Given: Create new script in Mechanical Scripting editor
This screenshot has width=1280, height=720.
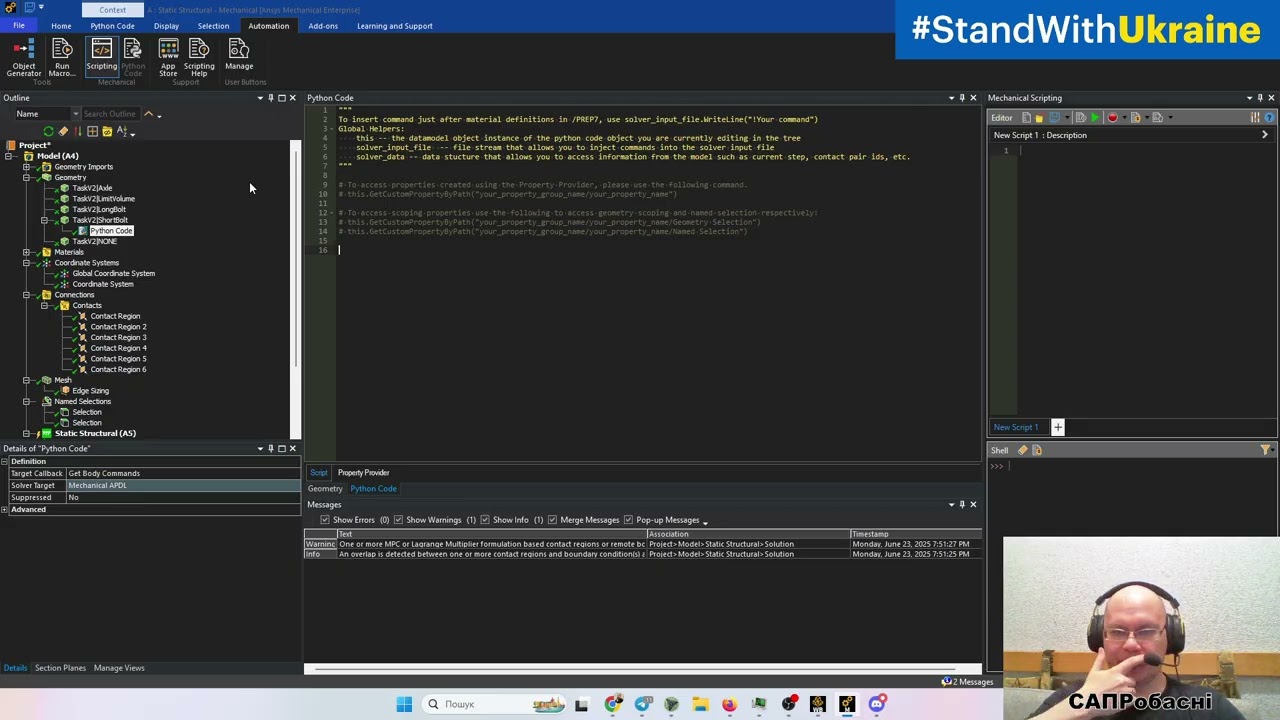Looking at the screenshot, I should tap(1026, 118).
